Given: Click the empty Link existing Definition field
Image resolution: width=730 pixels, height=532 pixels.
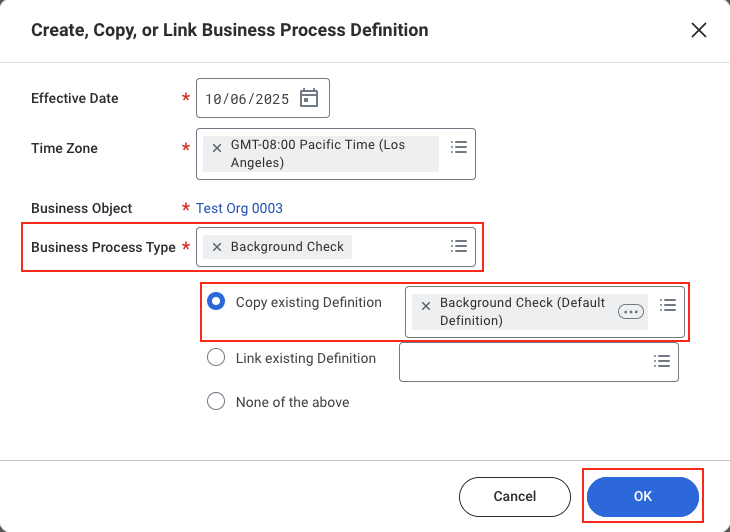Looking at the screenshot, I should (x=539, y=362).
